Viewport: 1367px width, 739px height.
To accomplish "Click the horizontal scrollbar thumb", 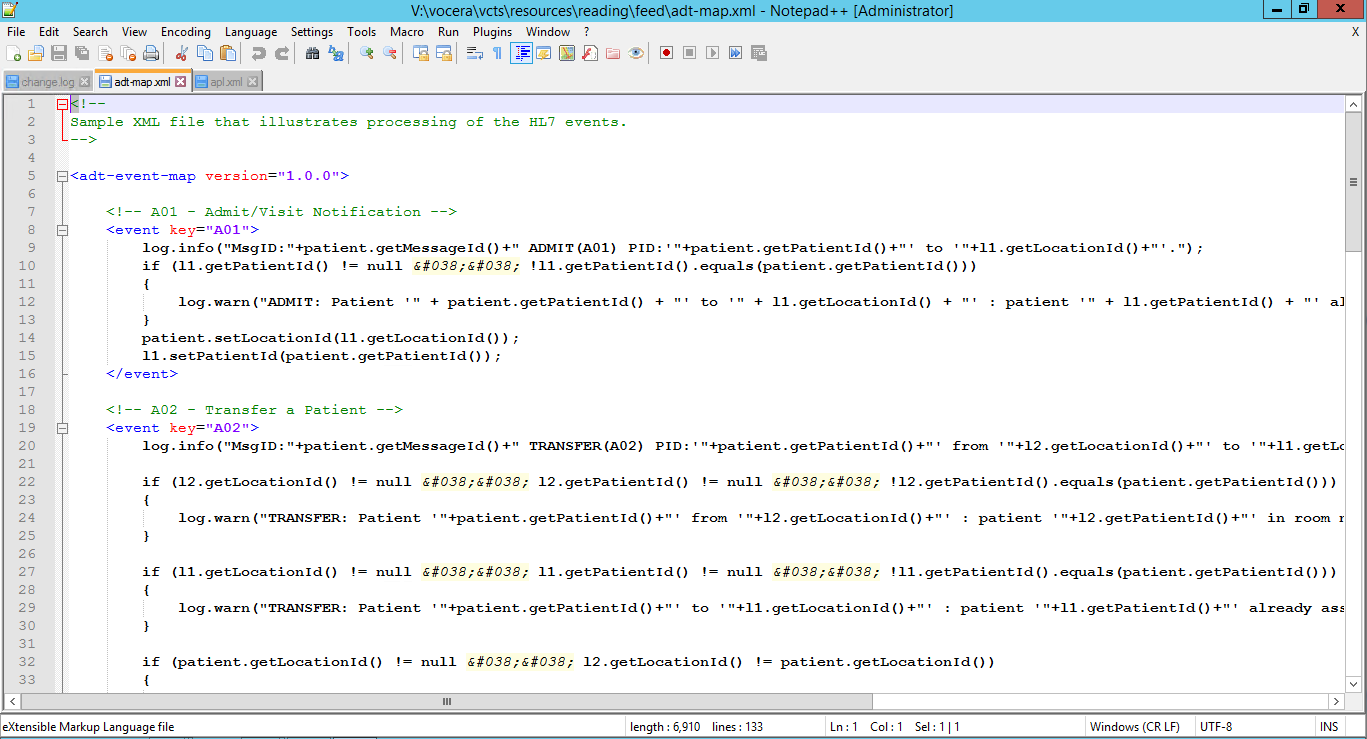I will 445,702.
